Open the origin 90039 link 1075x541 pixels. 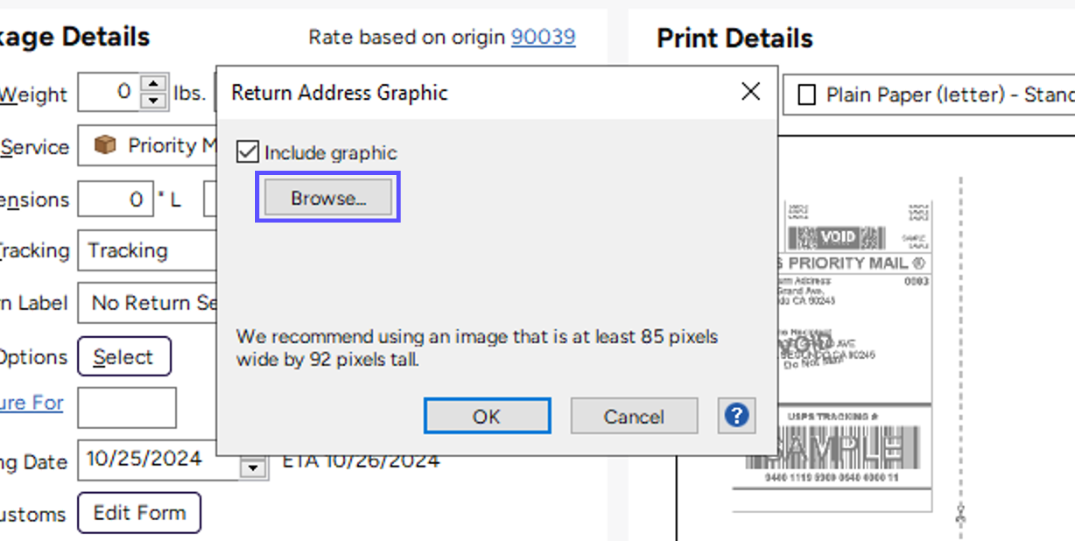click(543, 36)
